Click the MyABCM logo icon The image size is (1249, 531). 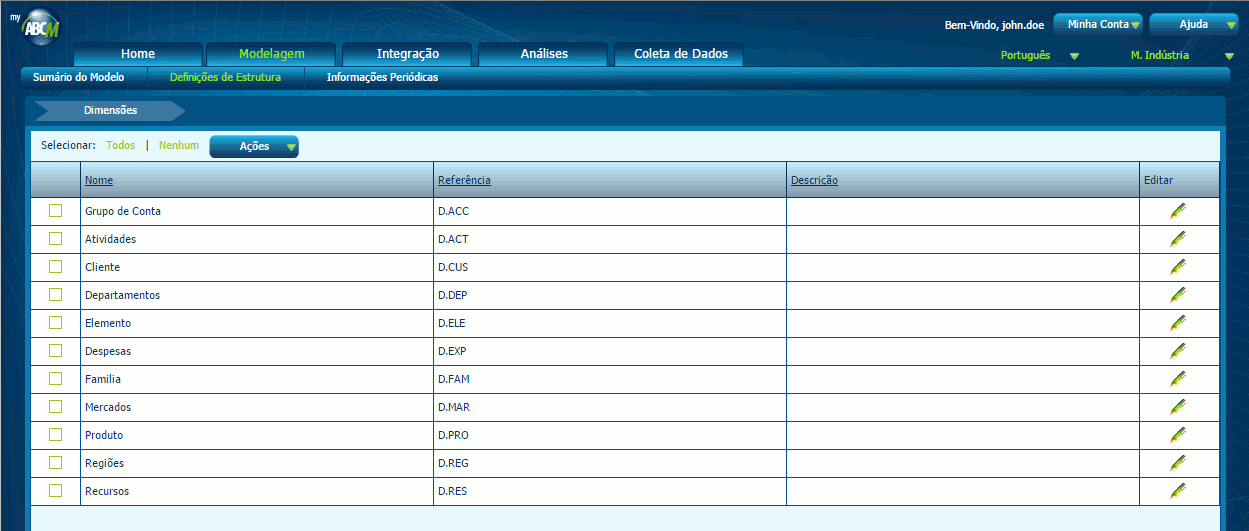click(x=41, y=26)
